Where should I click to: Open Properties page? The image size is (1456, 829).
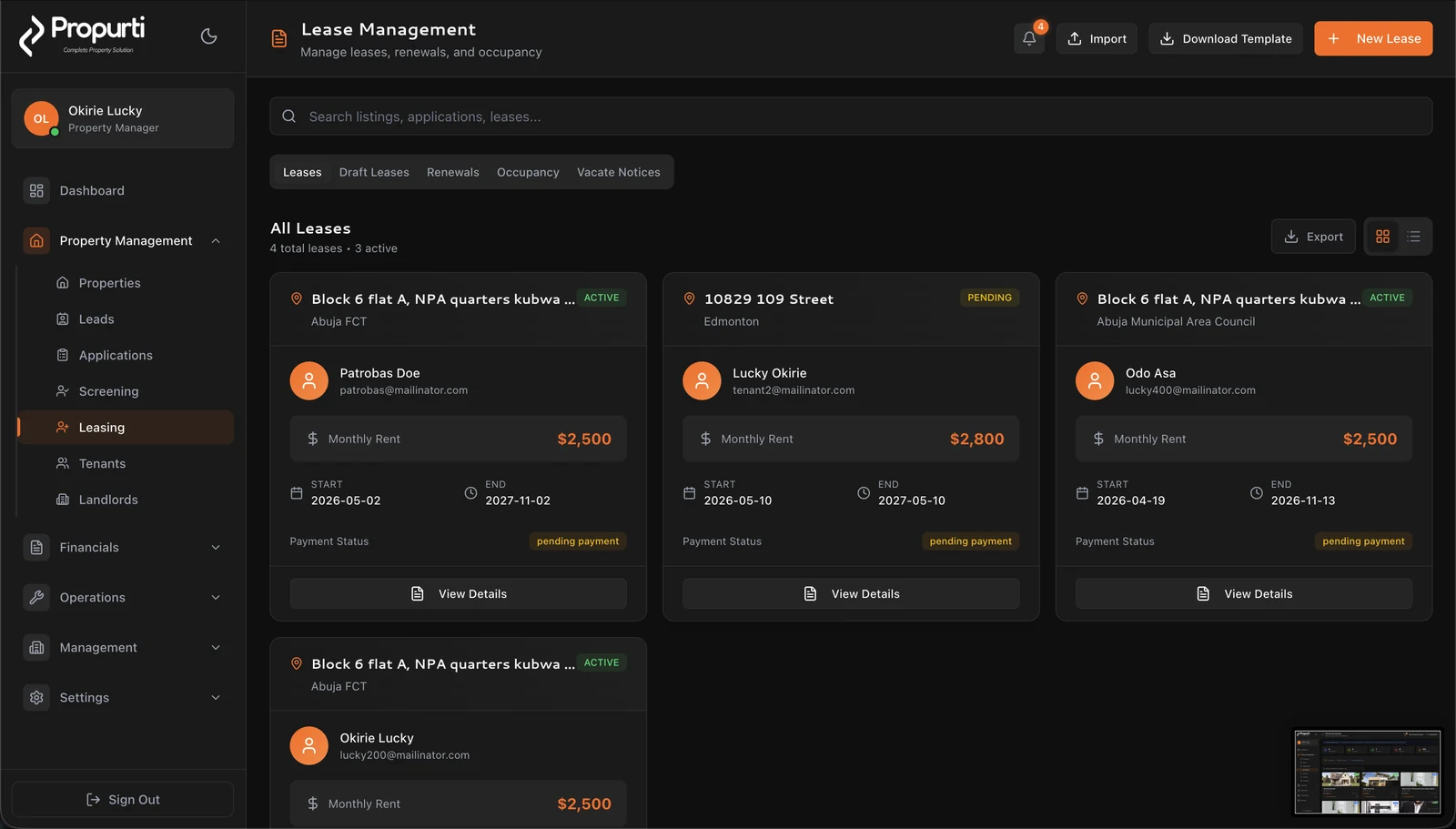(x=126, y=283)
